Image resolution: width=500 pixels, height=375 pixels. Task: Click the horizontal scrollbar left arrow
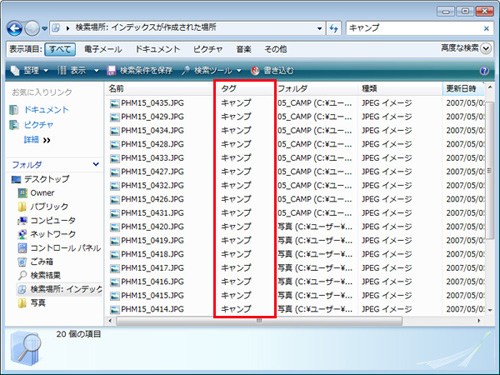coord(110,321)
